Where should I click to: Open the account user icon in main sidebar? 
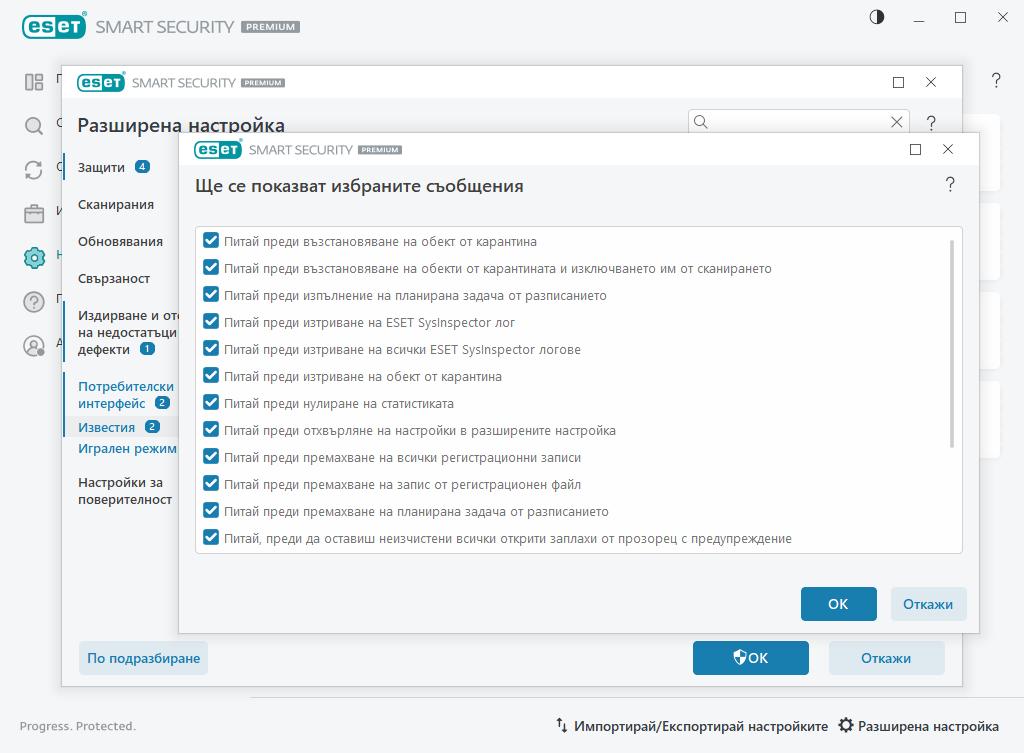(34, 345)
